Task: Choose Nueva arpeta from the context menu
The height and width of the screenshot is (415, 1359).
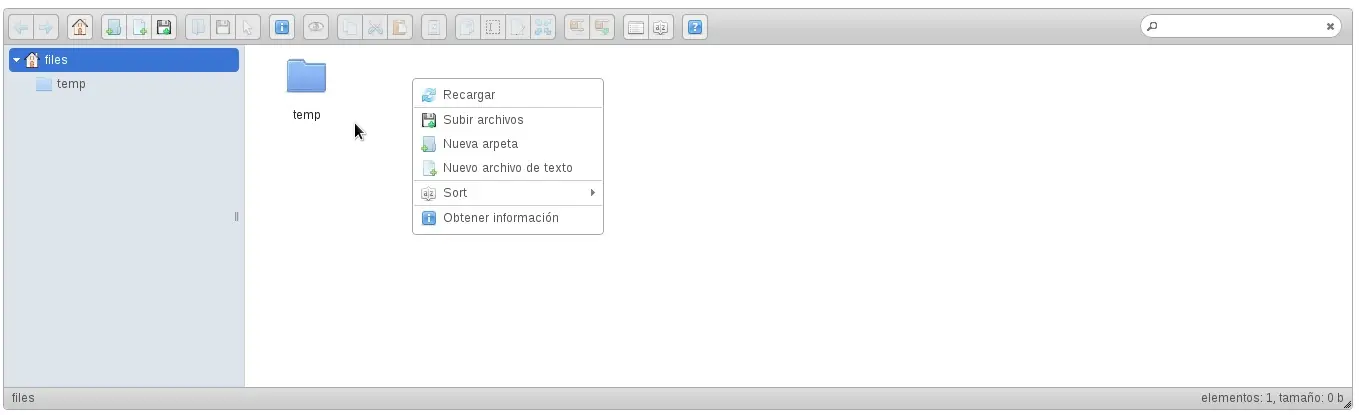Action: point(508,144)
